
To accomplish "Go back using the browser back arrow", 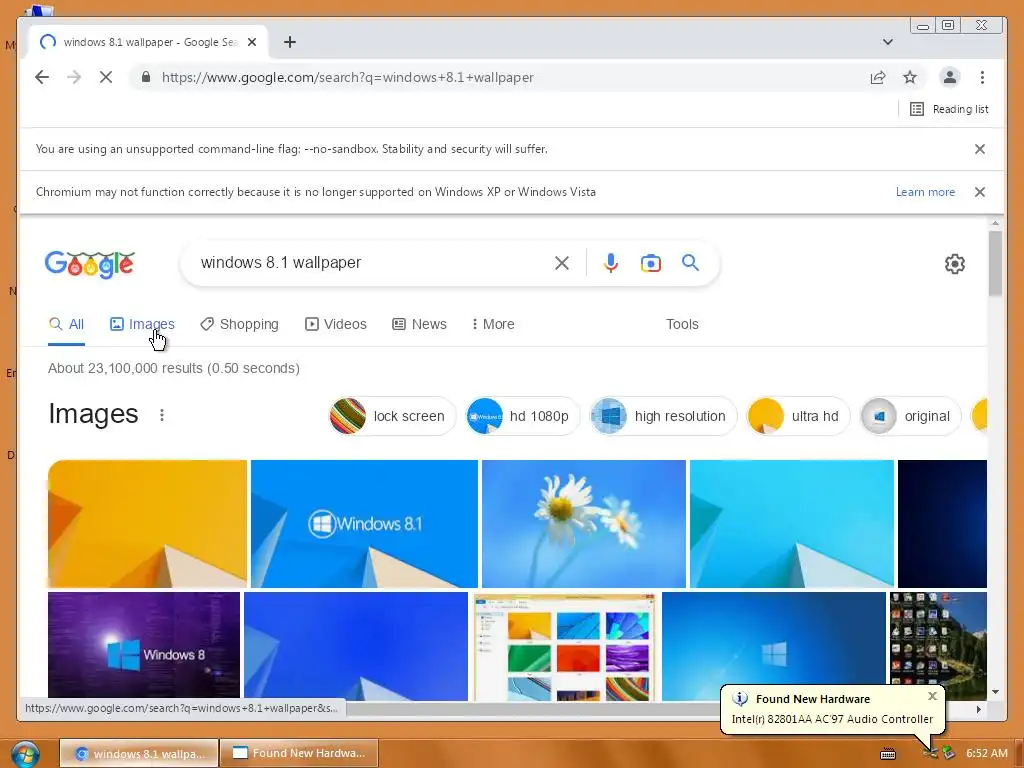I will (42, 77).
